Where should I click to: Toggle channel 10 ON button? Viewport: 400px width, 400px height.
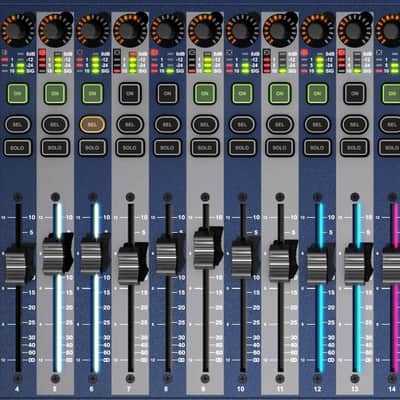pos(242,94)
